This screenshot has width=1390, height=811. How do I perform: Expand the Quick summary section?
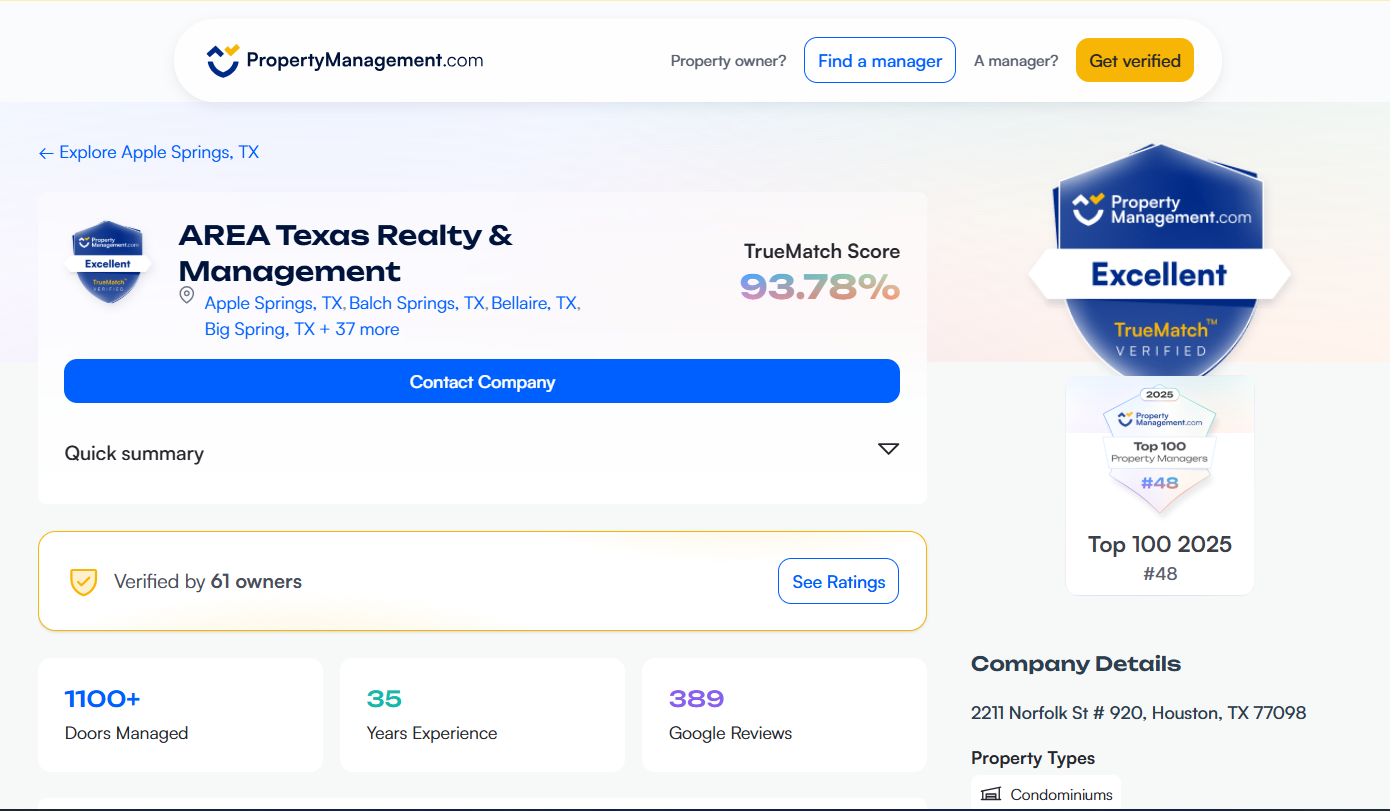134,453
